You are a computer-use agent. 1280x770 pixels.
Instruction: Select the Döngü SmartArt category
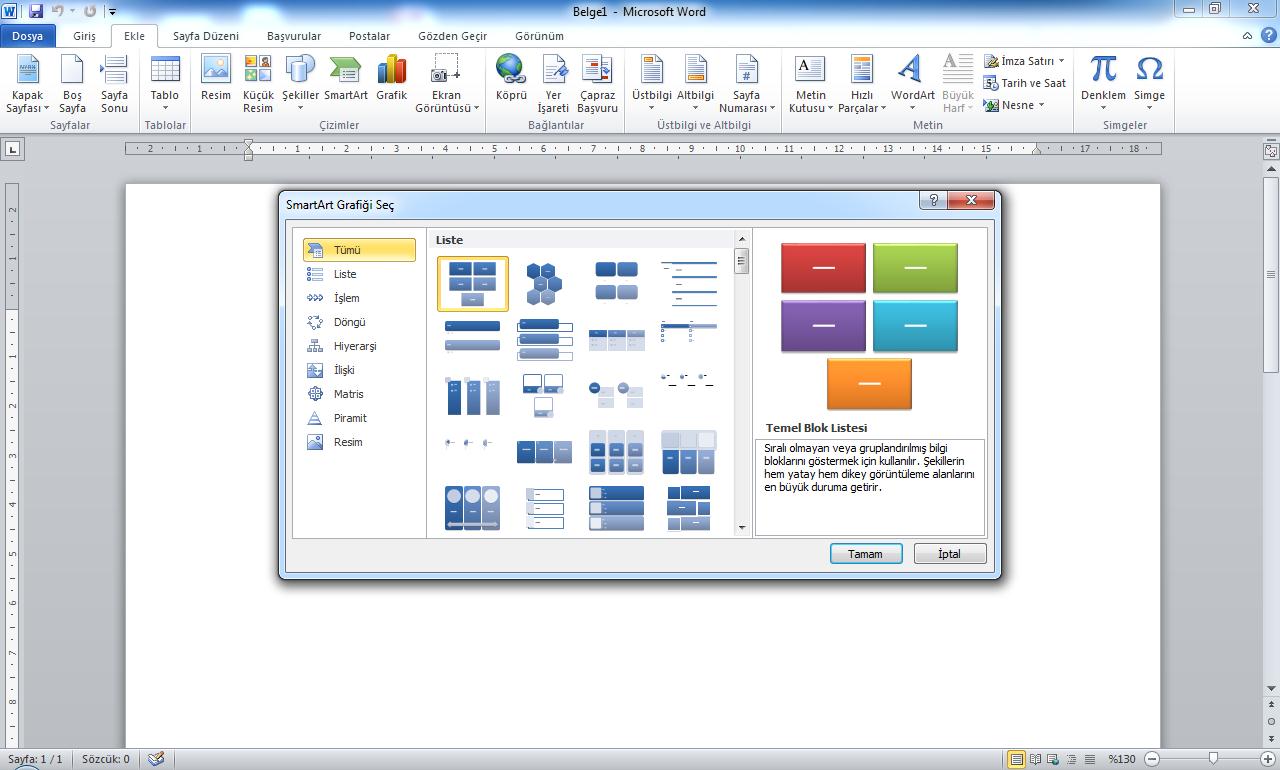click(x=359, y=322)
